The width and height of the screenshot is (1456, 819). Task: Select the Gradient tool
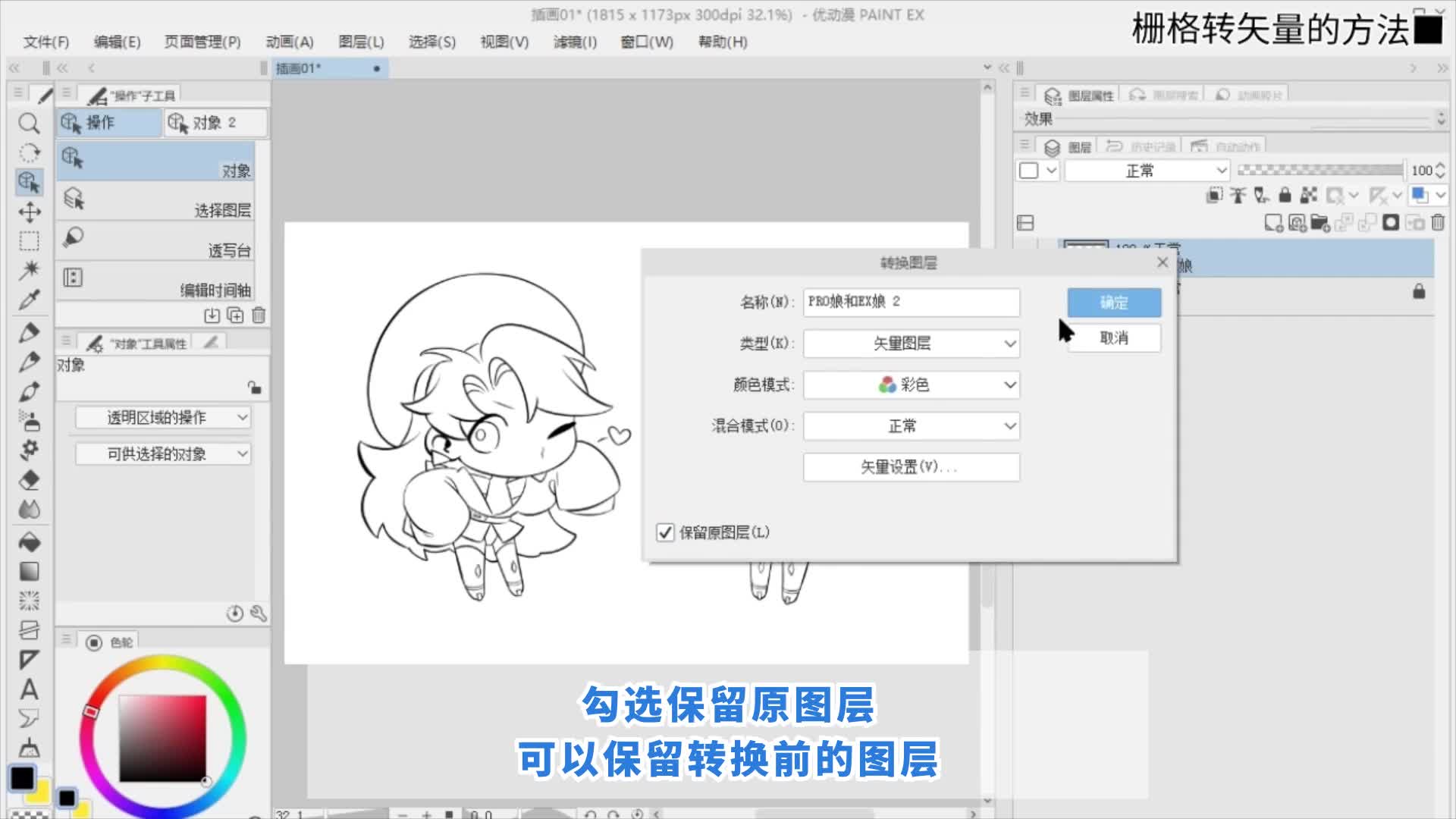29,571
